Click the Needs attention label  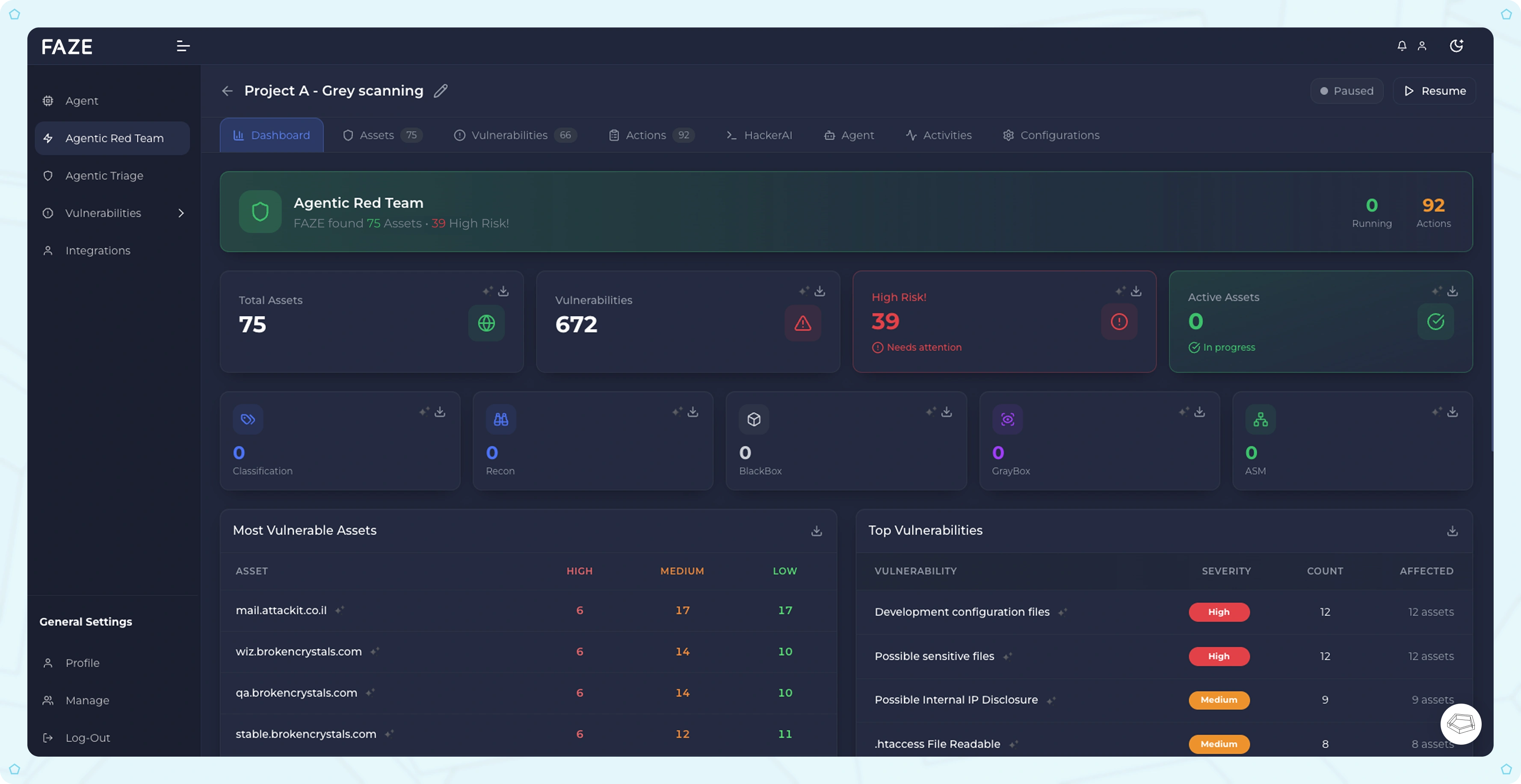point(917,348)
